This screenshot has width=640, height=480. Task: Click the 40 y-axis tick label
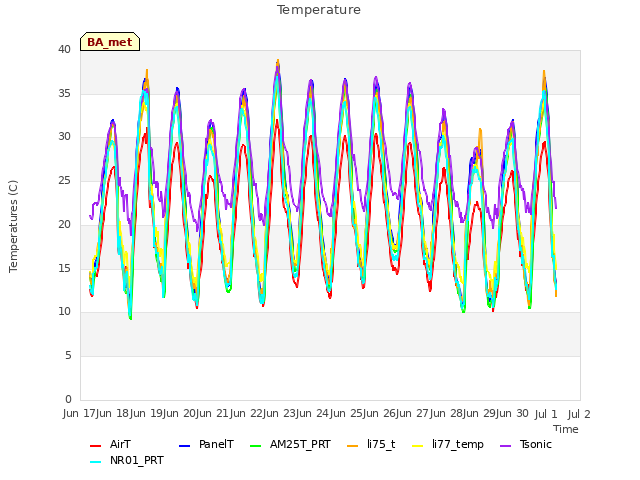[x=64, y=49]
